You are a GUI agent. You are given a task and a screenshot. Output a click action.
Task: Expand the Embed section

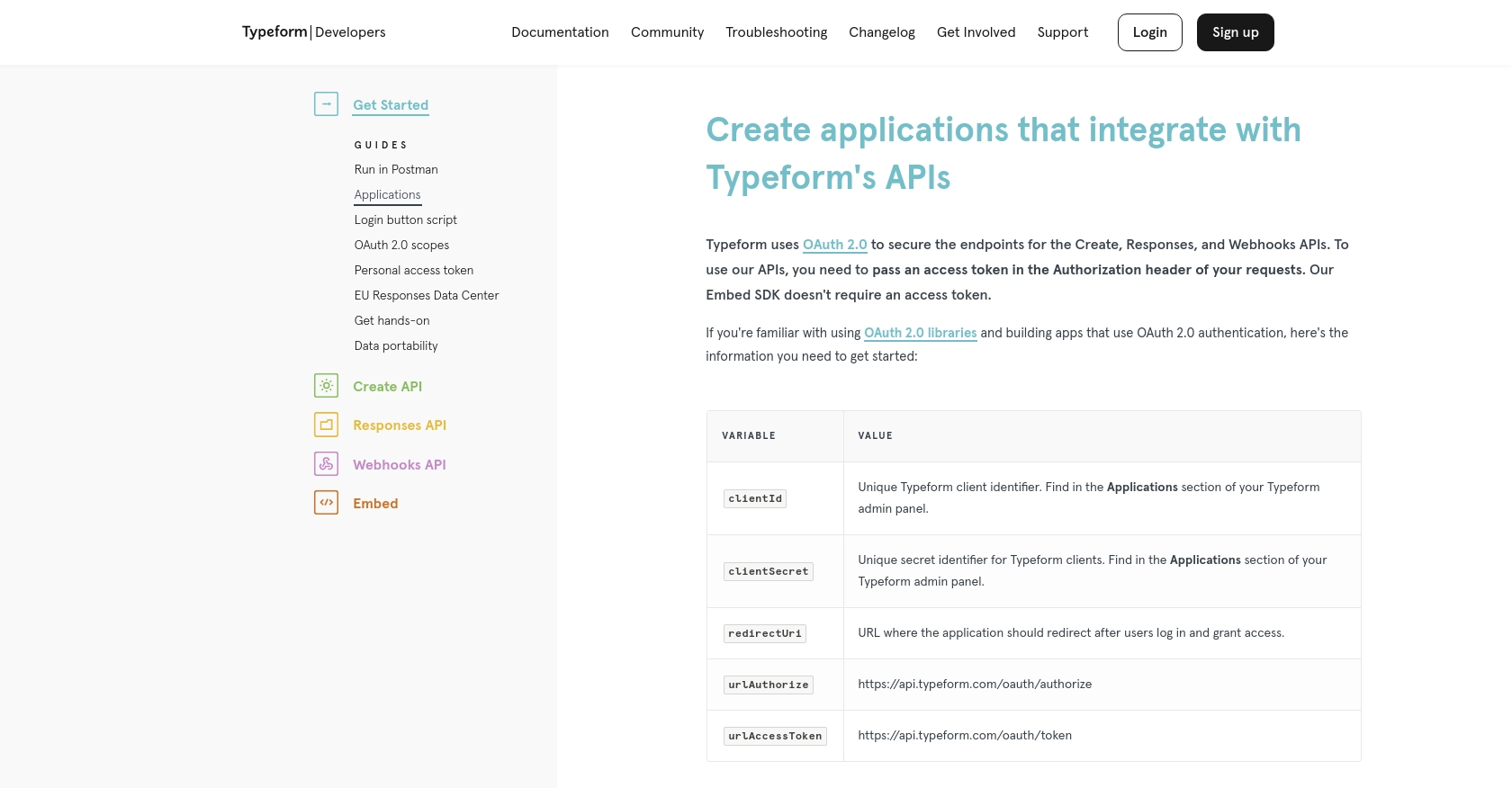375,504
